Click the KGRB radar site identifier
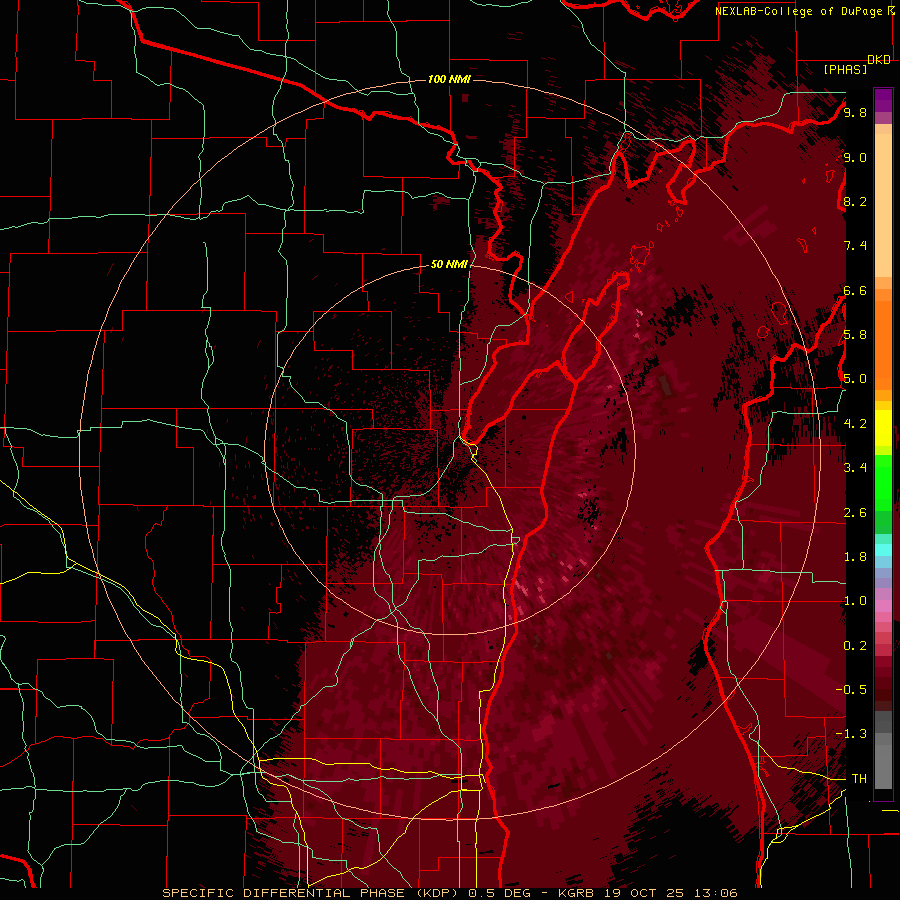Viewport: 900px width, 900px height. [577, 893]
